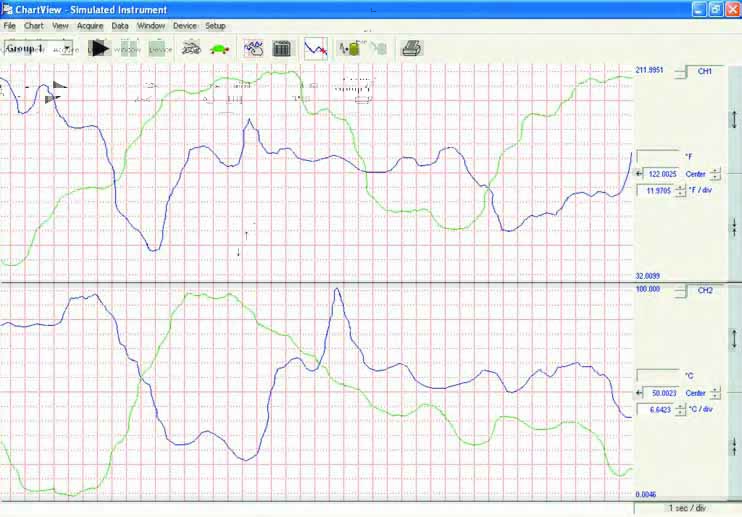
Task: Click the 1 sec / div status field
Action: 687,508
